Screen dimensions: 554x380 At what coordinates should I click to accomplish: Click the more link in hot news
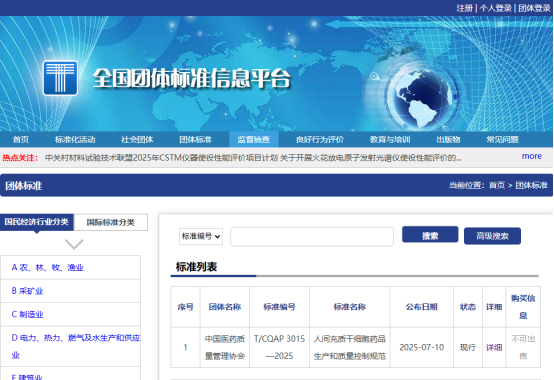pyautogui.click(x=532, y=156)
